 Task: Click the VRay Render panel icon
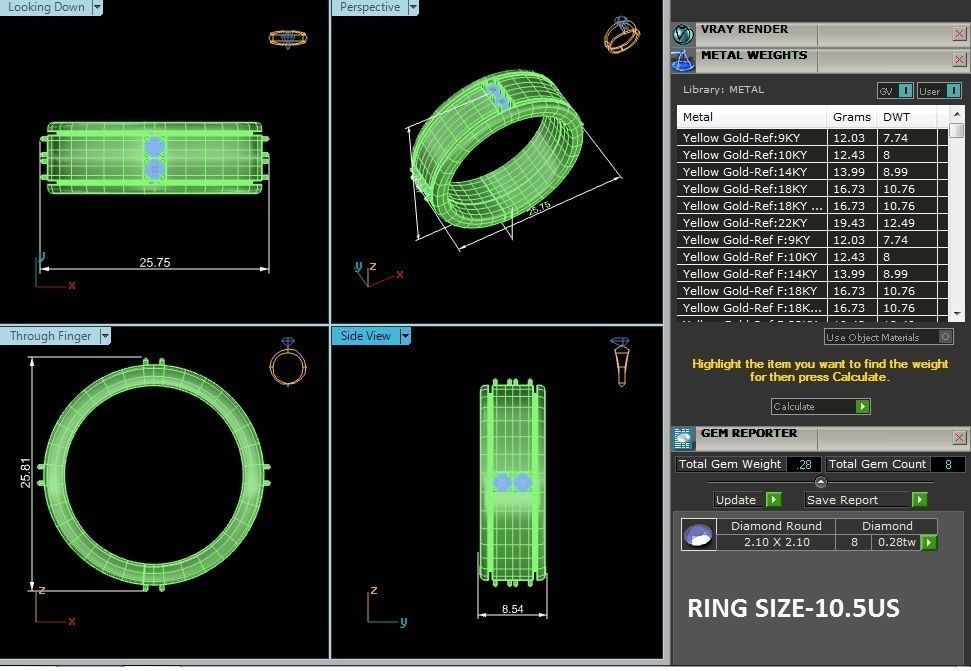point(683,34)
